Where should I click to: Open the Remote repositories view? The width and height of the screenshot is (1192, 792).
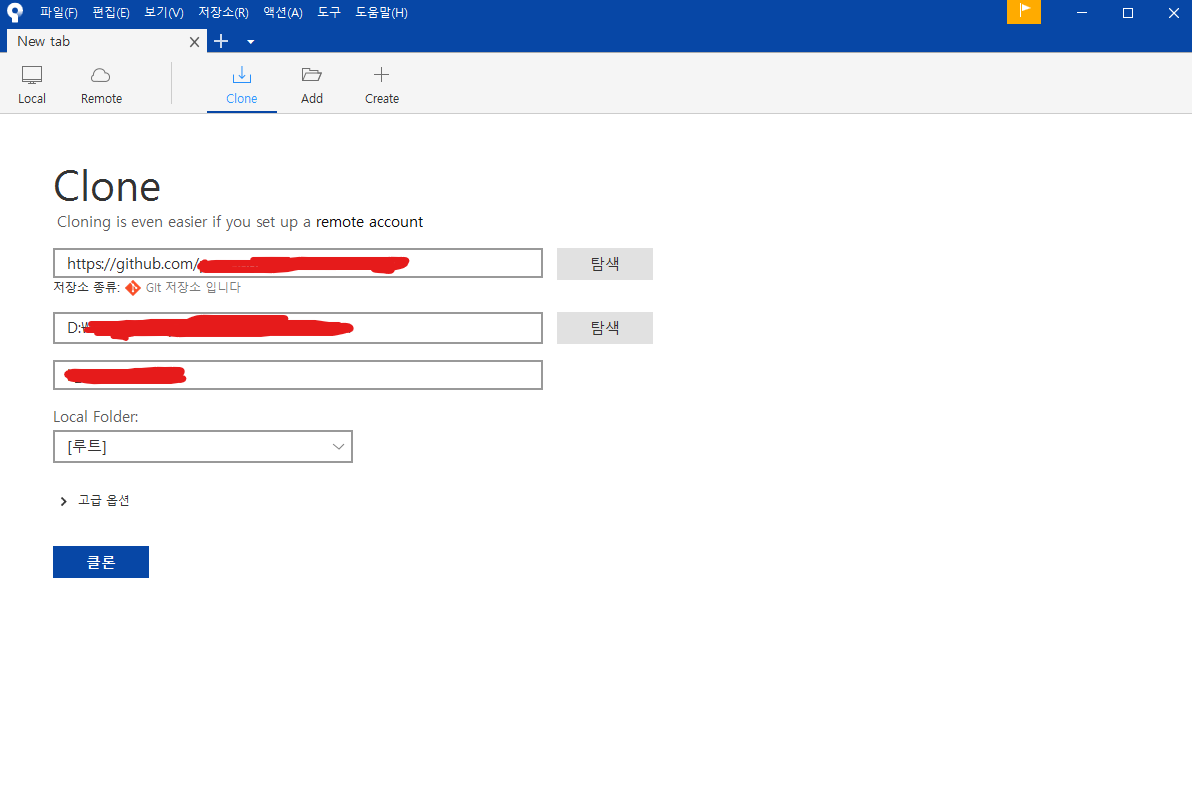click(x=101, y=84)
